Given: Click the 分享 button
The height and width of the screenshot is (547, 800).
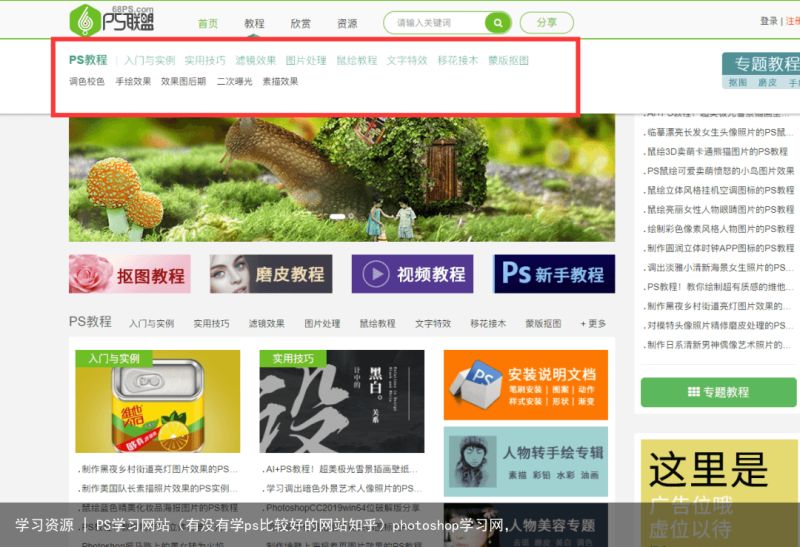Looking at the screenshot, I should click(546, 23).
